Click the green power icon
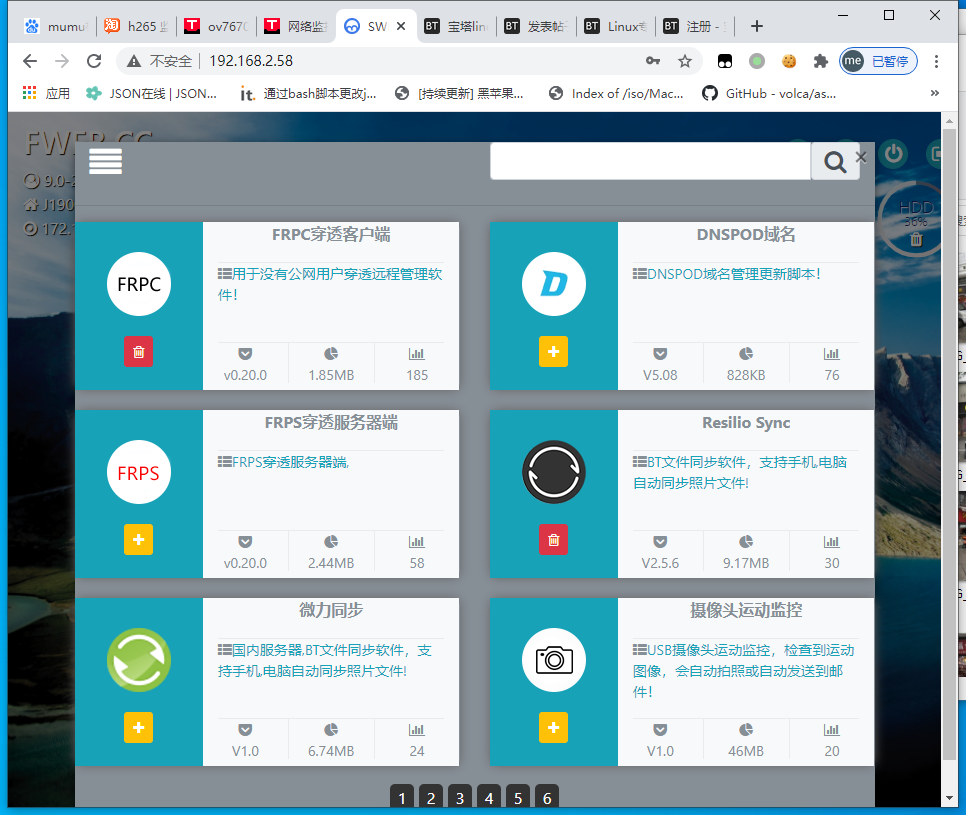The image size is (966, 815). [x=893, y=154]
